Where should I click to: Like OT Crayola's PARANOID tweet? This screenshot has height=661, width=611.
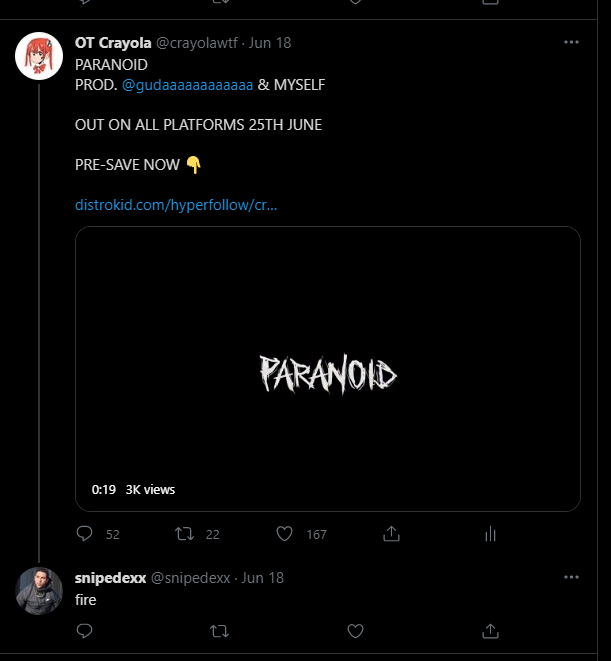coord(285,534)
